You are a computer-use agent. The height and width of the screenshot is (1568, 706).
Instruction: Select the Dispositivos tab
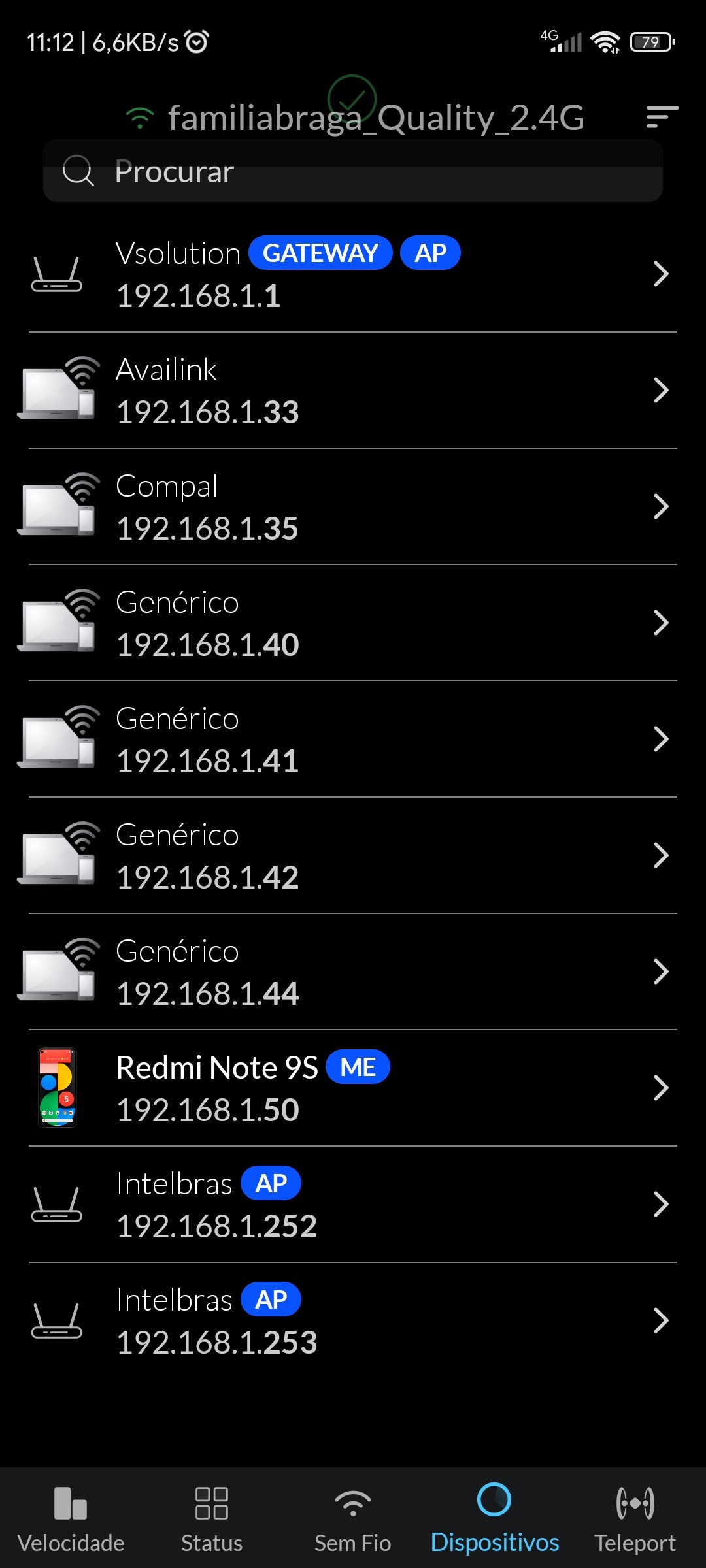pos(494,1518)
